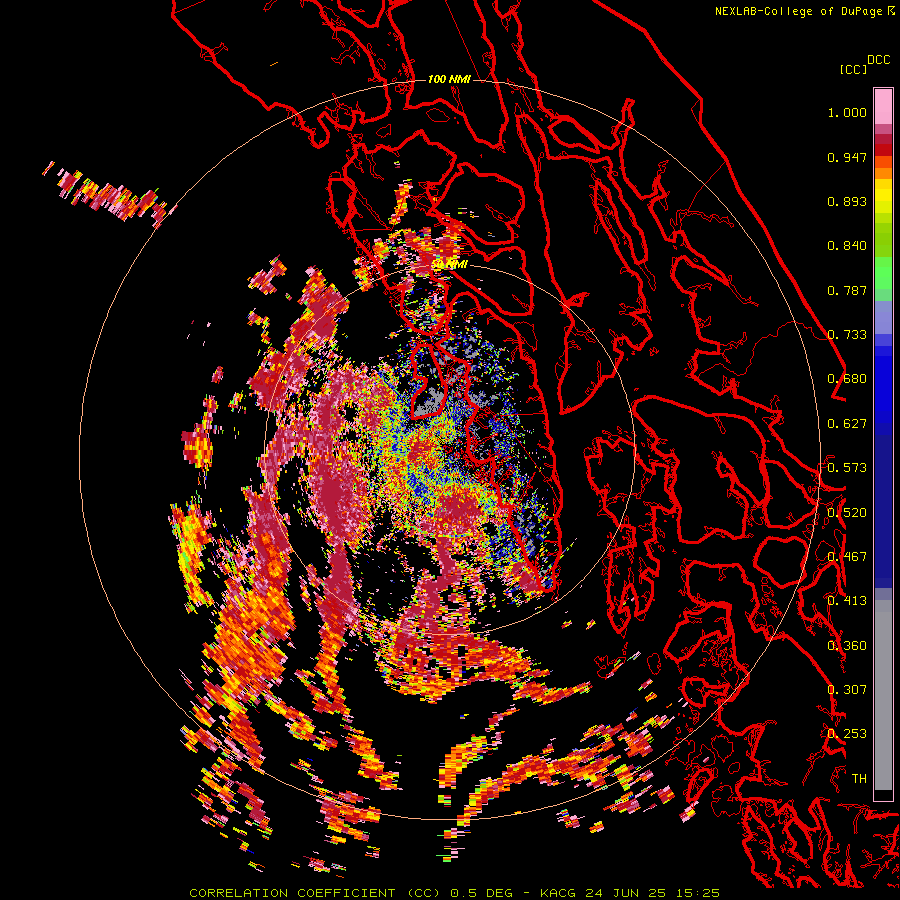Pick the gray lower color bar segment

coord(883,695)
